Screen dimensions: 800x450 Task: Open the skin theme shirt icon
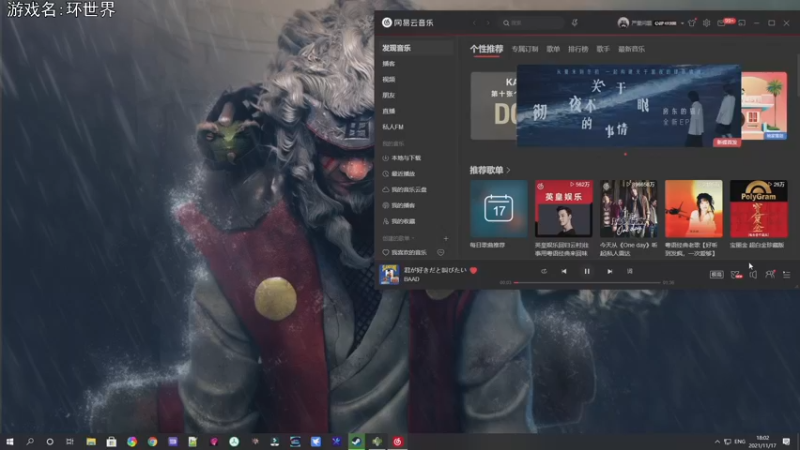pos(692,23)
